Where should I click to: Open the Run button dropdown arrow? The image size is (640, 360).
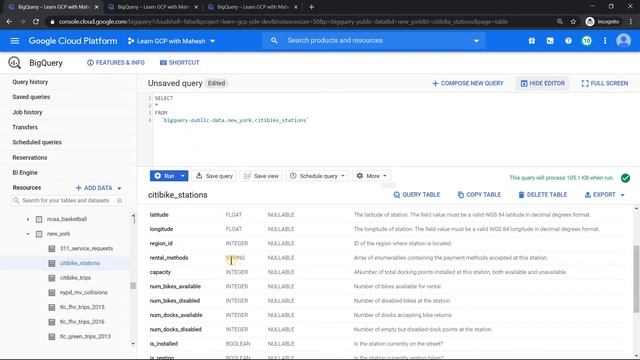coord(183,176)
